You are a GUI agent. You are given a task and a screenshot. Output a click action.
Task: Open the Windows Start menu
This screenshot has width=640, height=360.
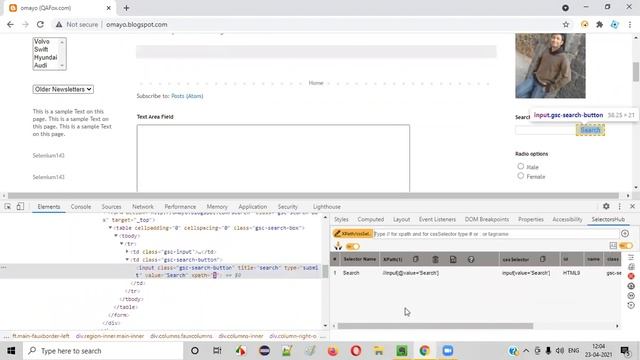point(11,351)
